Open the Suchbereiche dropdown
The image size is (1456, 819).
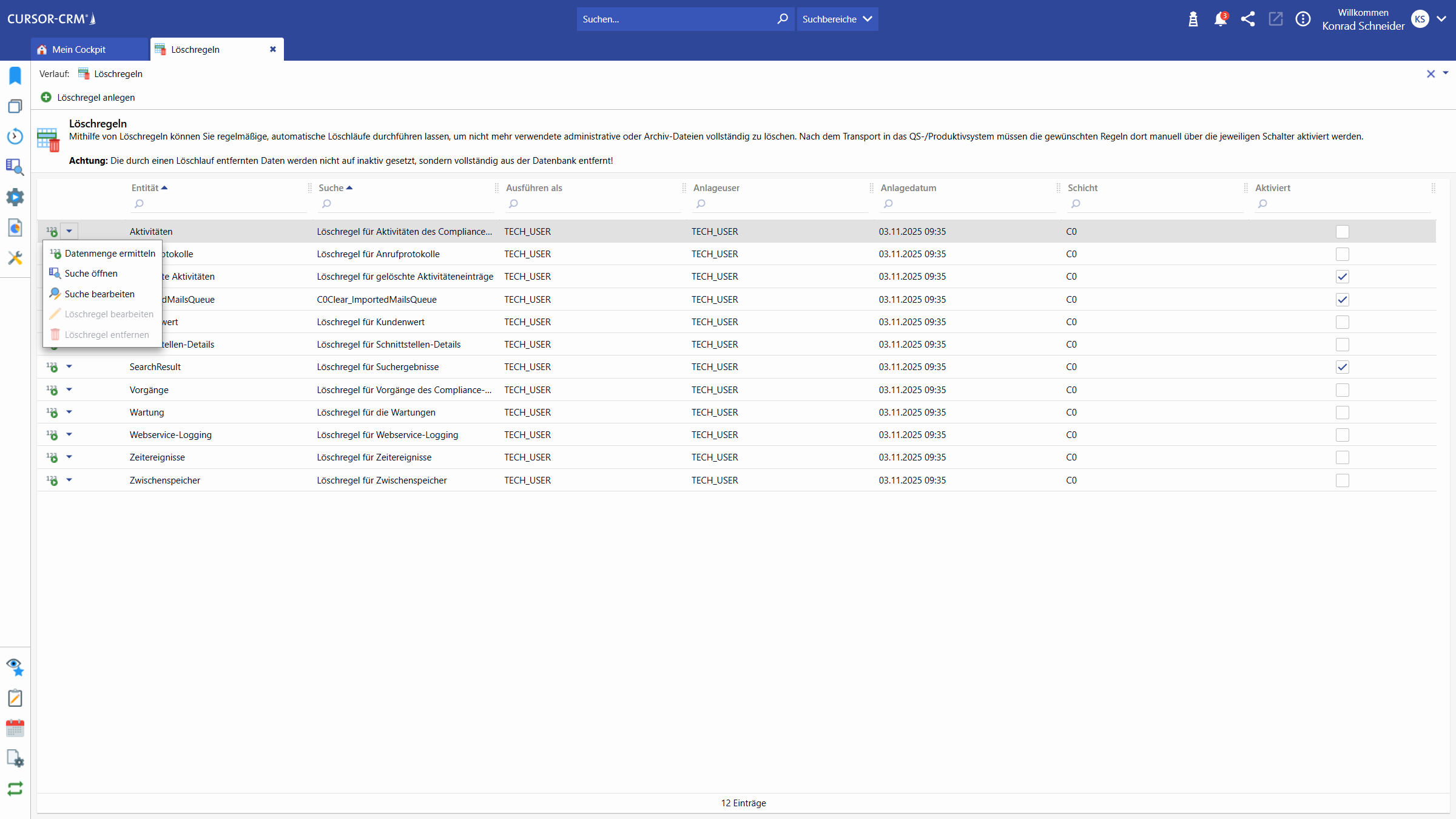tap(837, 19)
